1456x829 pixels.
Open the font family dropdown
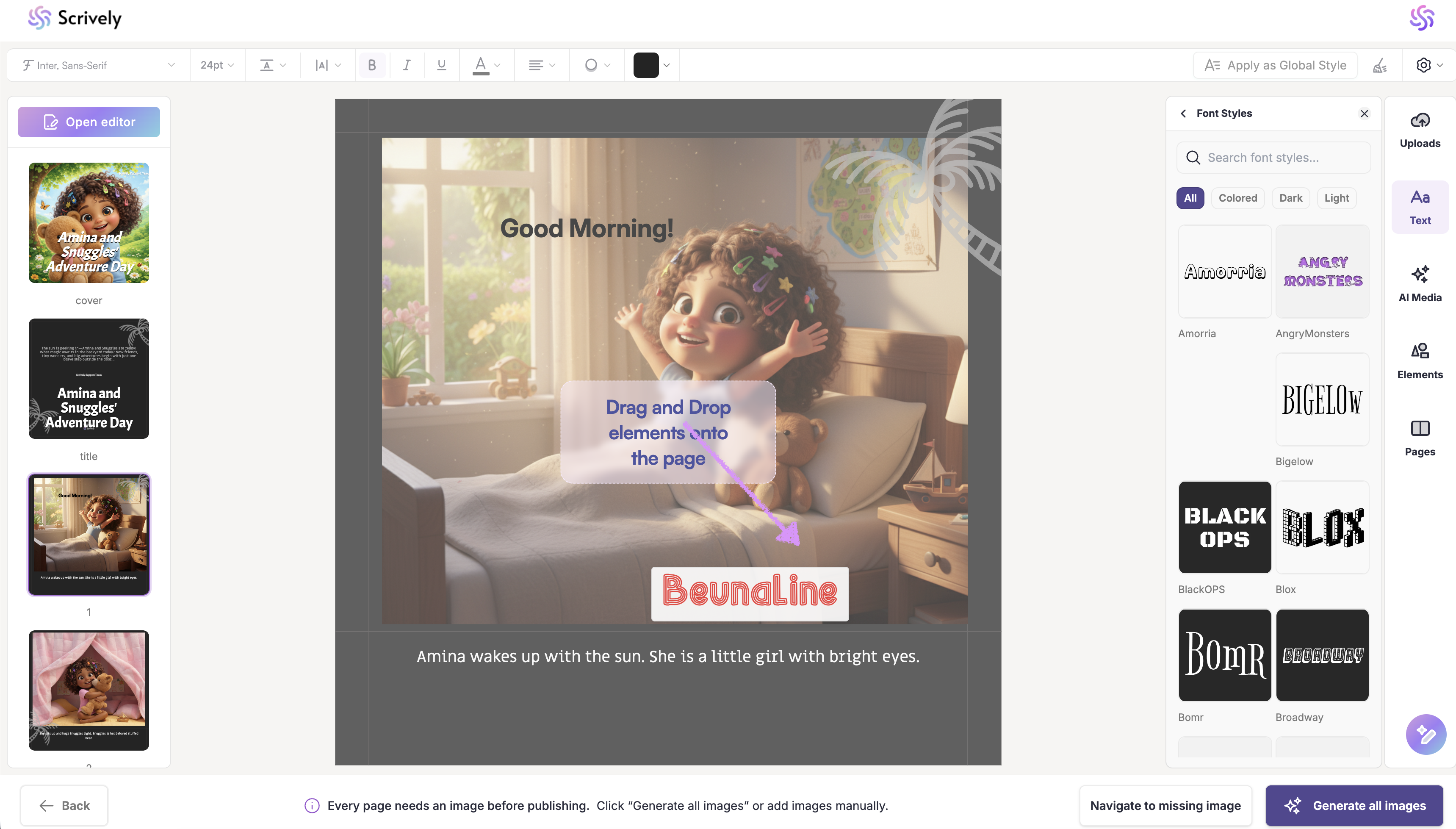(98, 66)
